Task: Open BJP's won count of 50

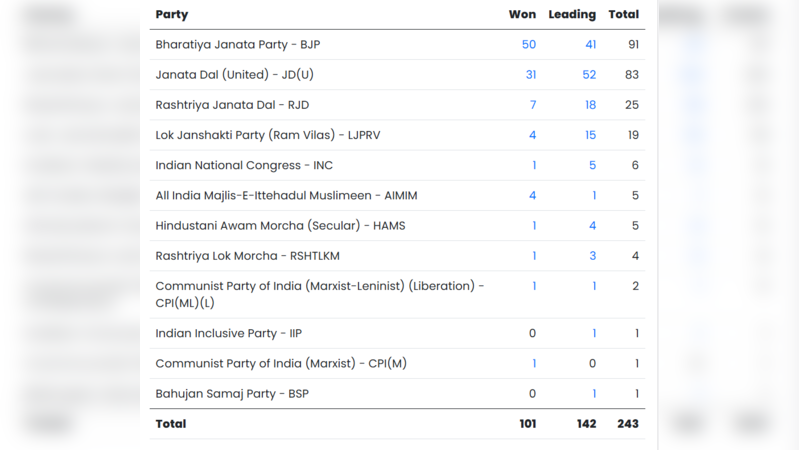Action: pos(529,45)
